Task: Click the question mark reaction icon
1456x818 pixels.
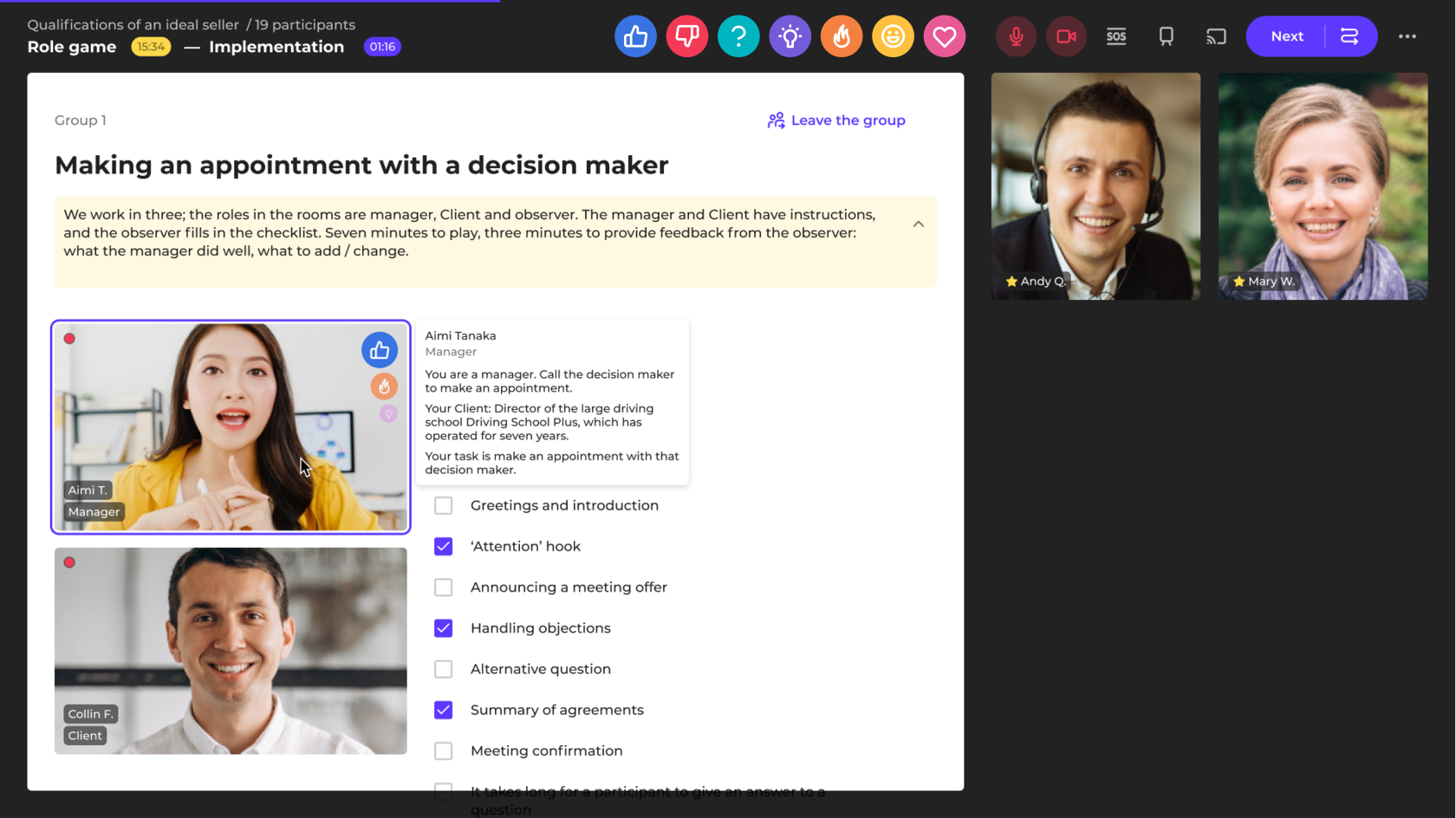Action: tap(738, 36)
